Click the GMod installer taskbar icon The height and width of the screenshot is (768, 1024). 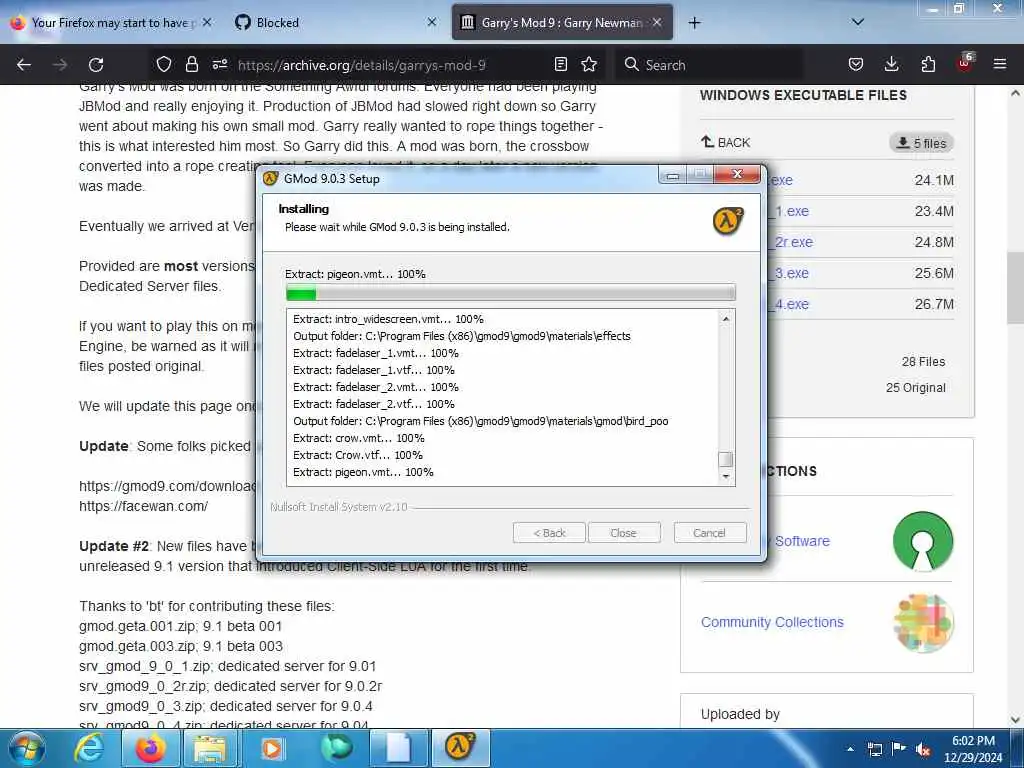pos(460,747)
